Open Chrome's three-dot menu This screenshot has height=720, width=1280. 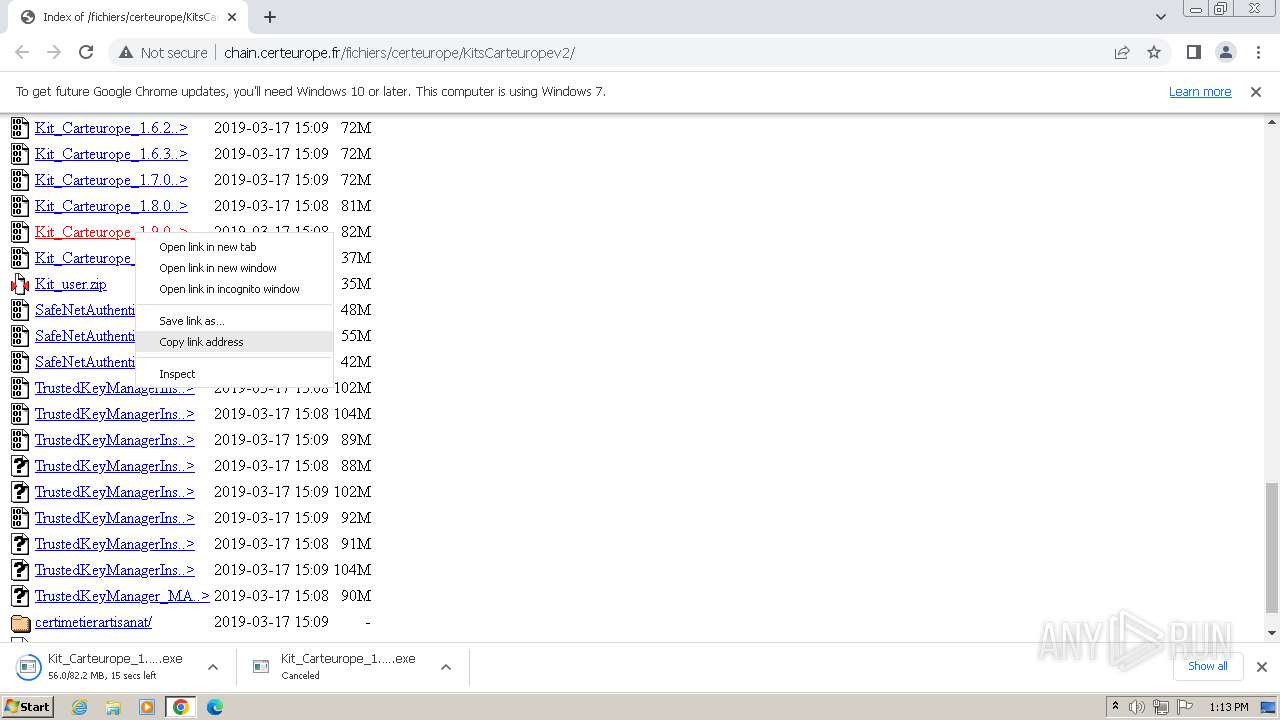point(1258,52)
